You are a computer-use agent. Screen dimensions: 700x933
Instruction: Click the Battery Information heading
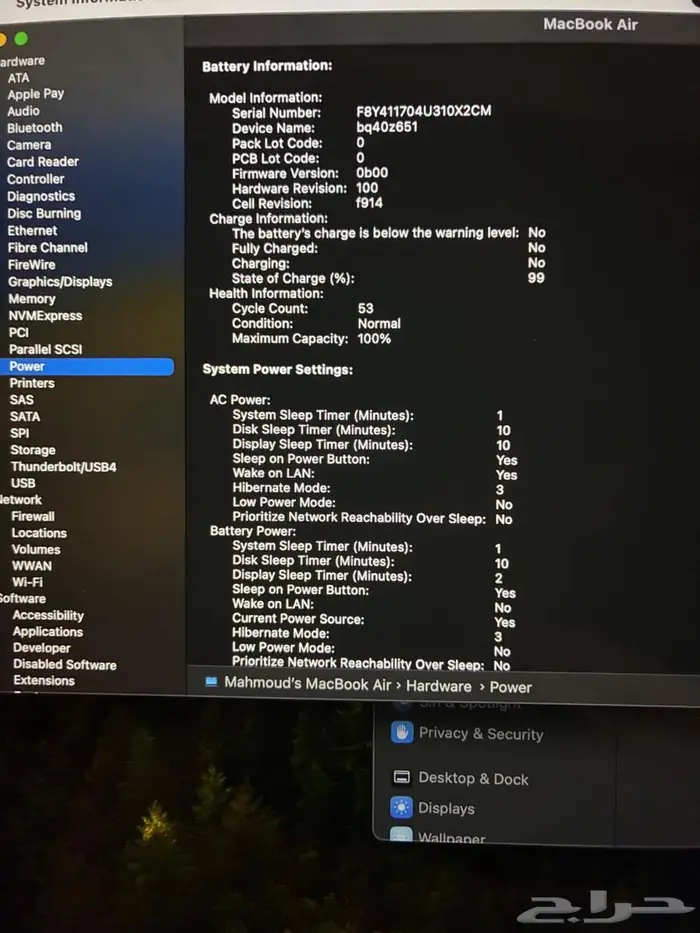[x=267, y=66]
